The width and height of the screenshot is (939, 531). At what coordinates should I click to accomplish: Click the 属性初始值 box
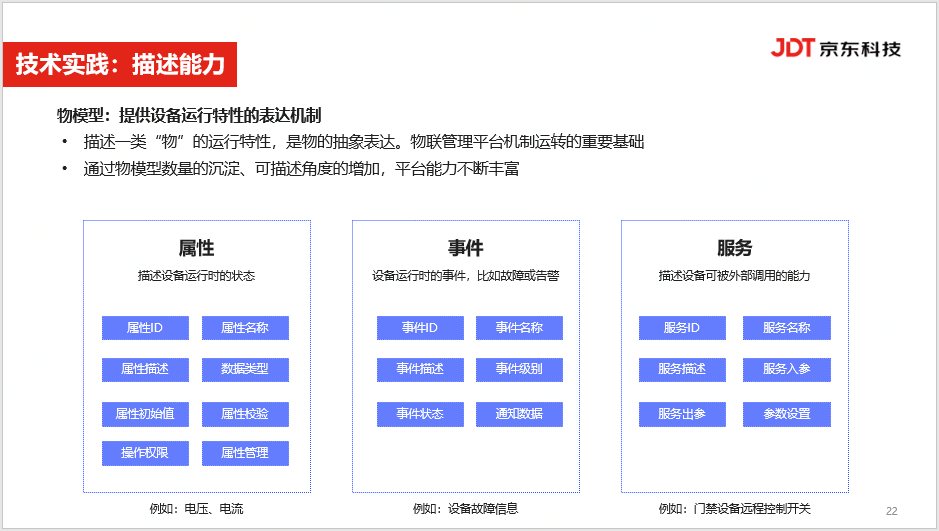145,414
